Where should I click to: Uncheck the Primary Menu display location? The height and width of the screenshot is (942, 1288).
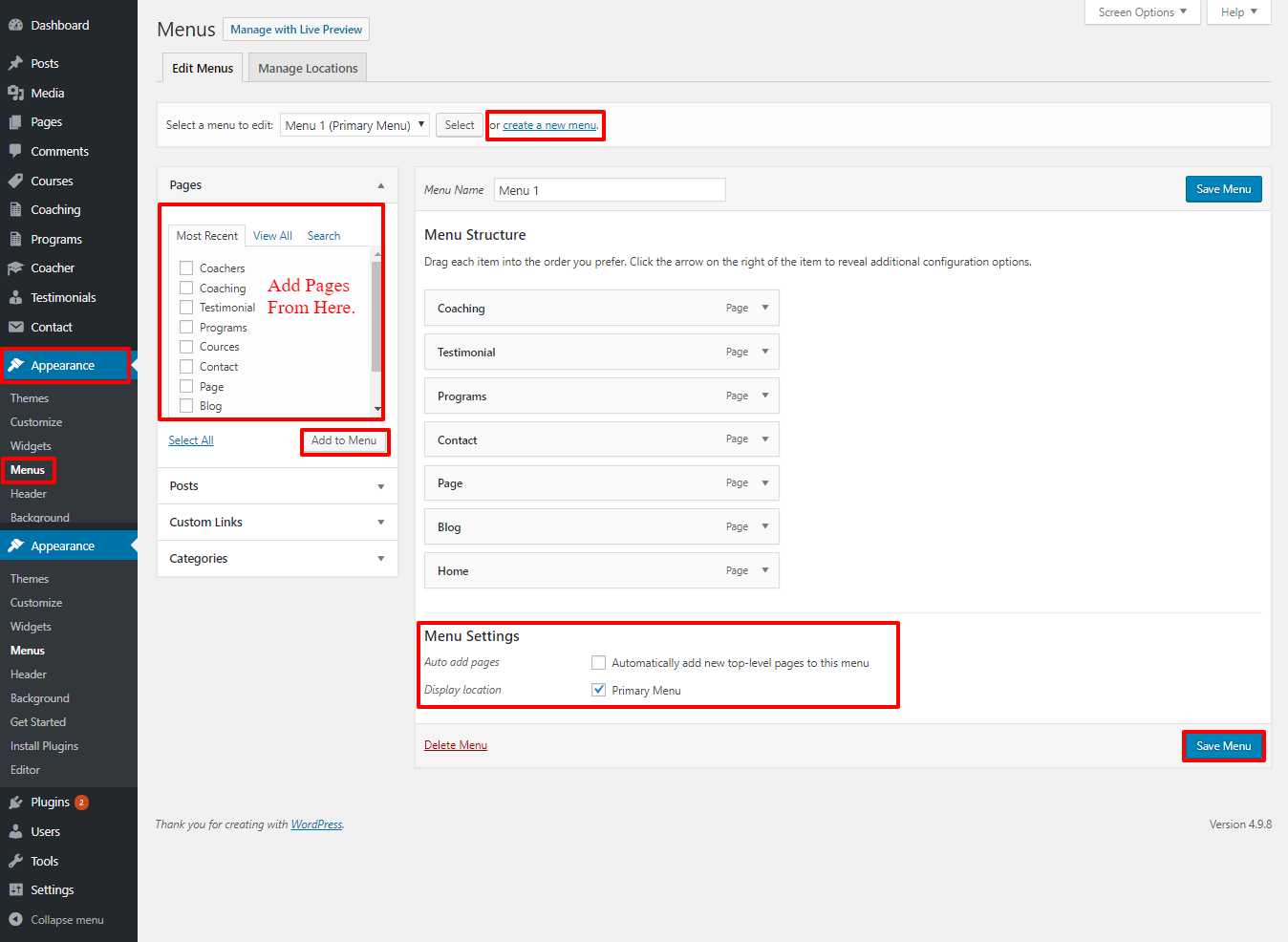[x=598, y=690]
